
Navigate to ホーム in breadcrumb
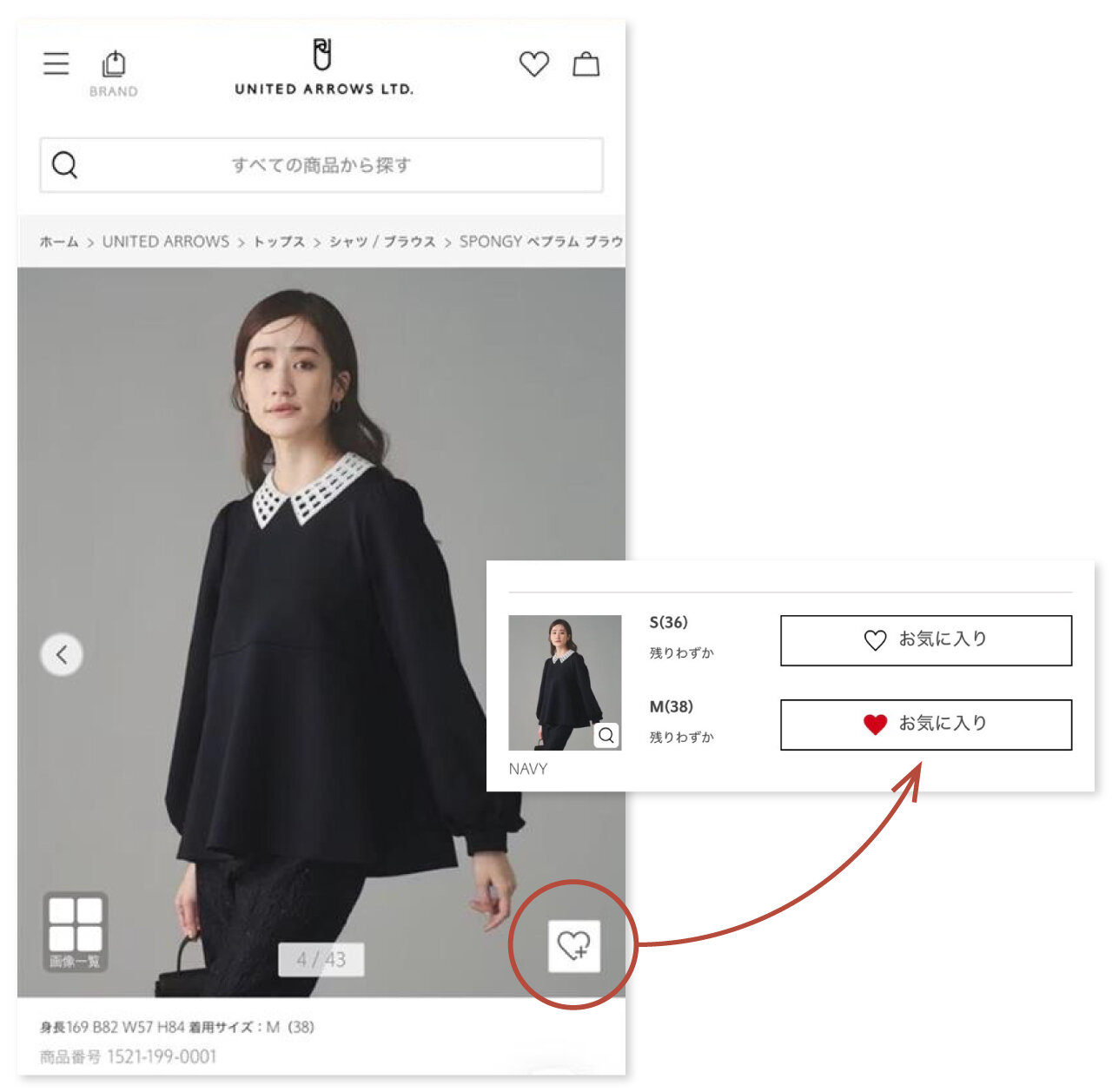(58, 242)
